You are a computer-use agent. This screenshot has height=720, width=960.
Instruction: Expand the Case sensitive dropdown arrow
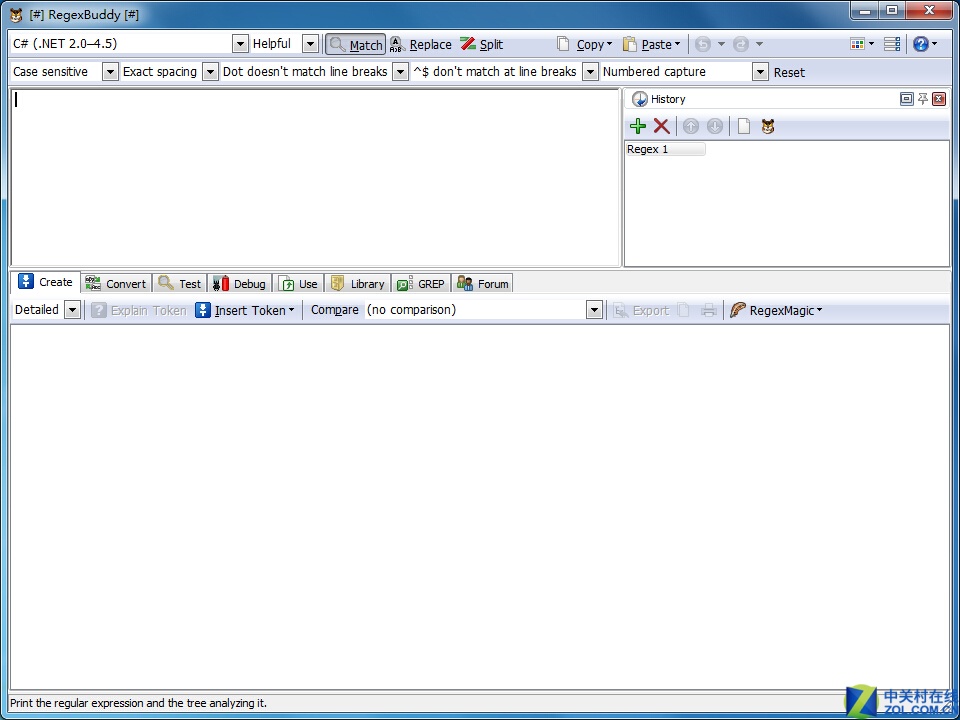pos(110,72)
